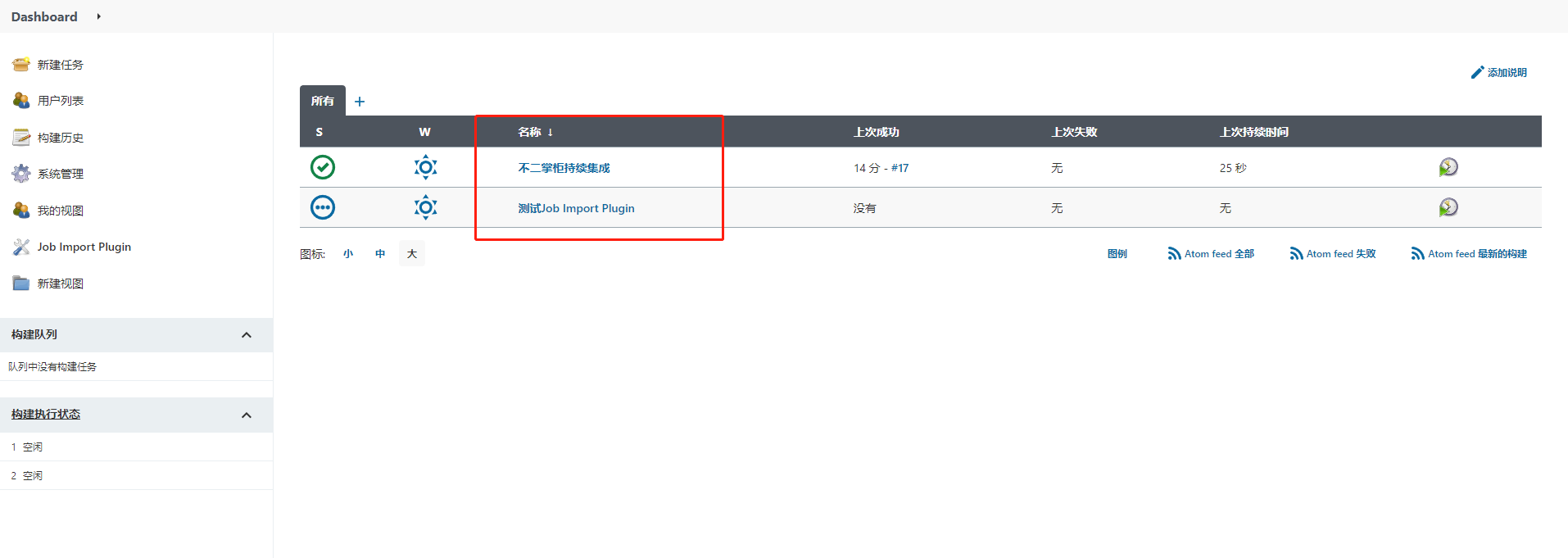Click the RSS icon for Atom feed 最新的构建
The image size is (1568, 558).
[x=1417, y=254]
